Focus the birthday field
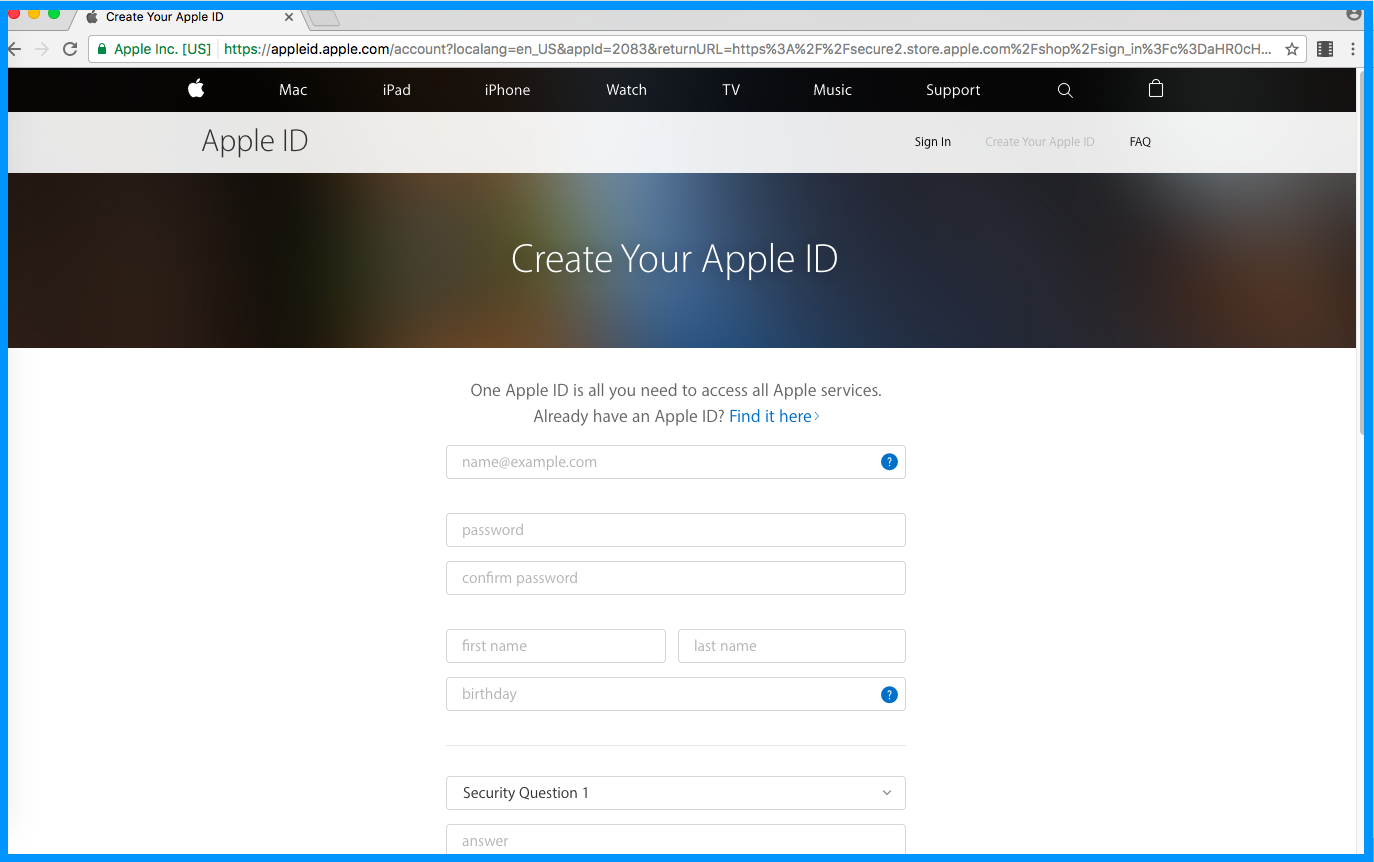Viewport: 1374px width, 862px height. click(x=676, y=694)
